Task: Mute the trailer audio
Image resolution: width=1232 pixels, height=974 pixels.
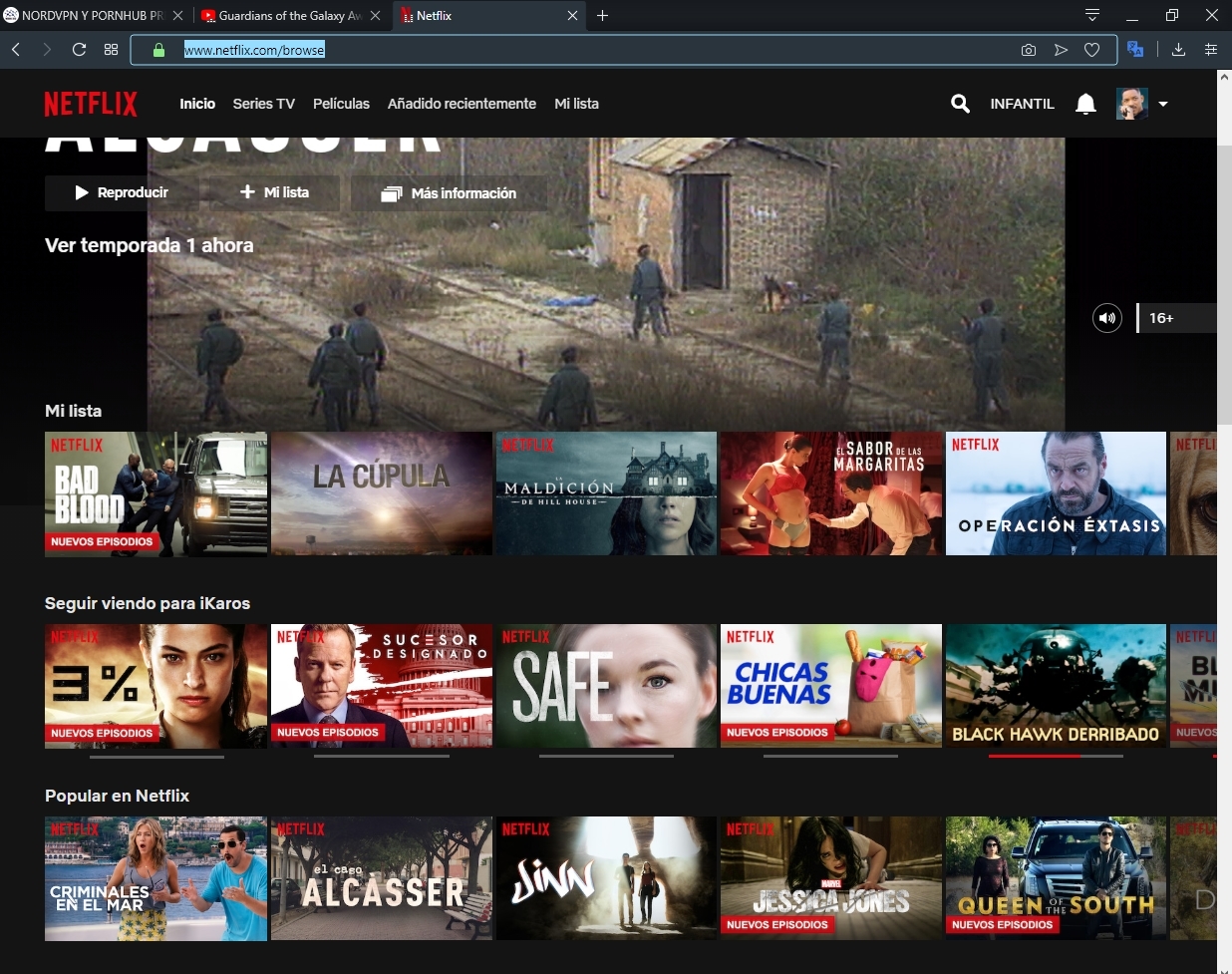Action: pyautogui.click(x=1106, y=318)
